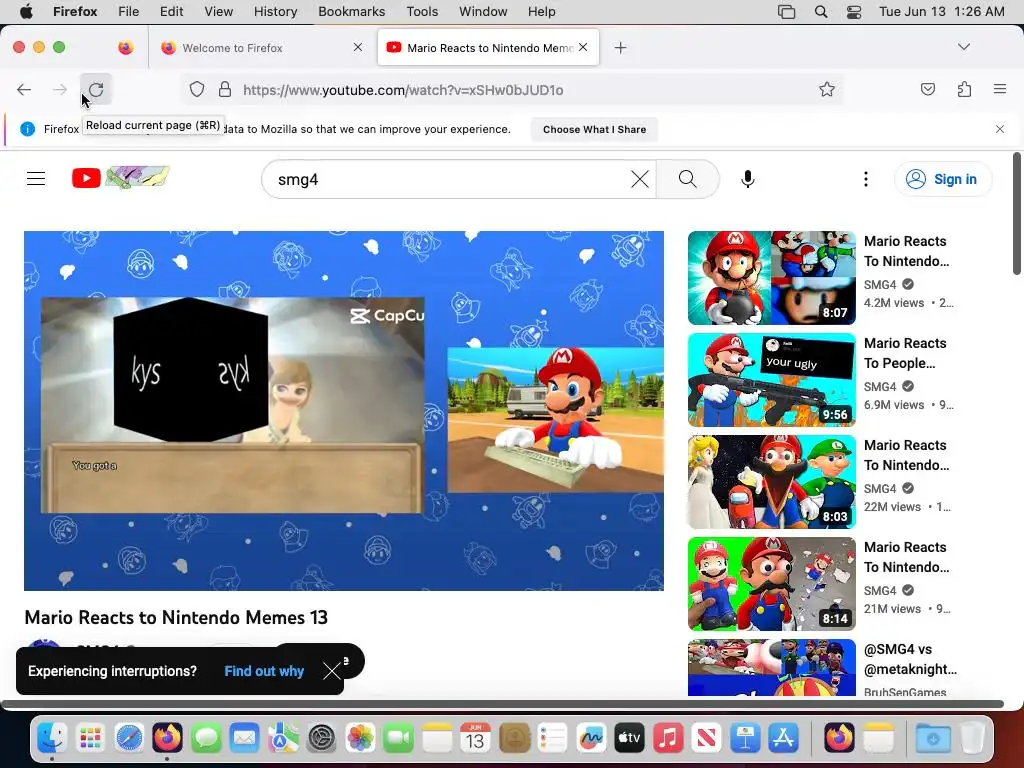Image resolution: width=1024 pixels, height=768 pixels.
Task: Click the YouTube search magnifier button
Action: 688,179
